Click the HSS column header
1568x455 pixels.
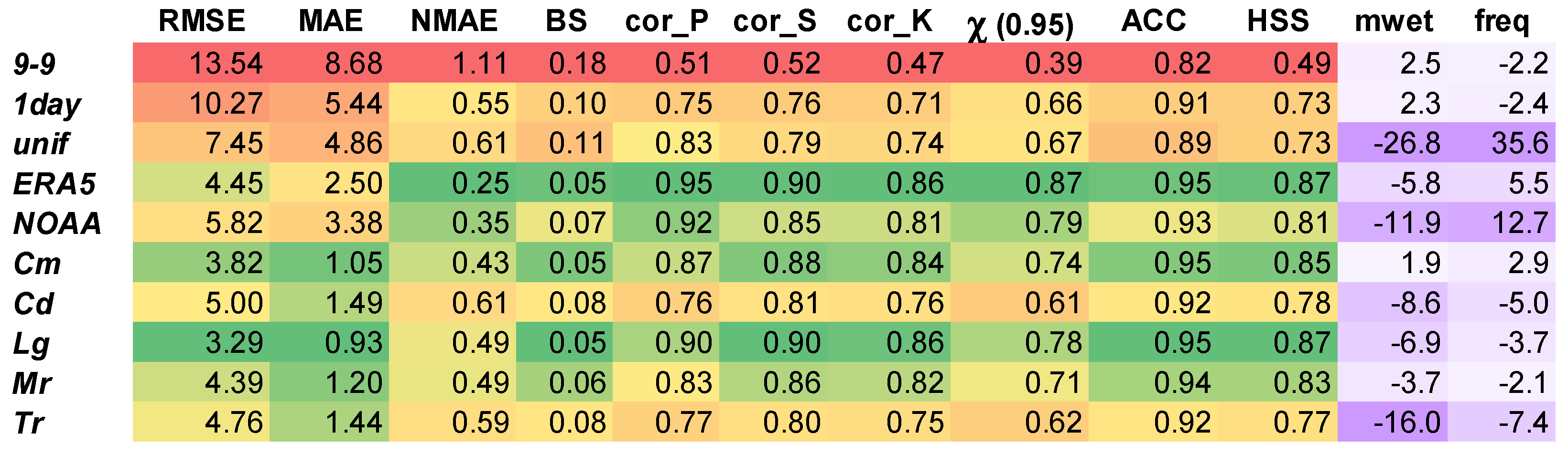coord(1277,21)
